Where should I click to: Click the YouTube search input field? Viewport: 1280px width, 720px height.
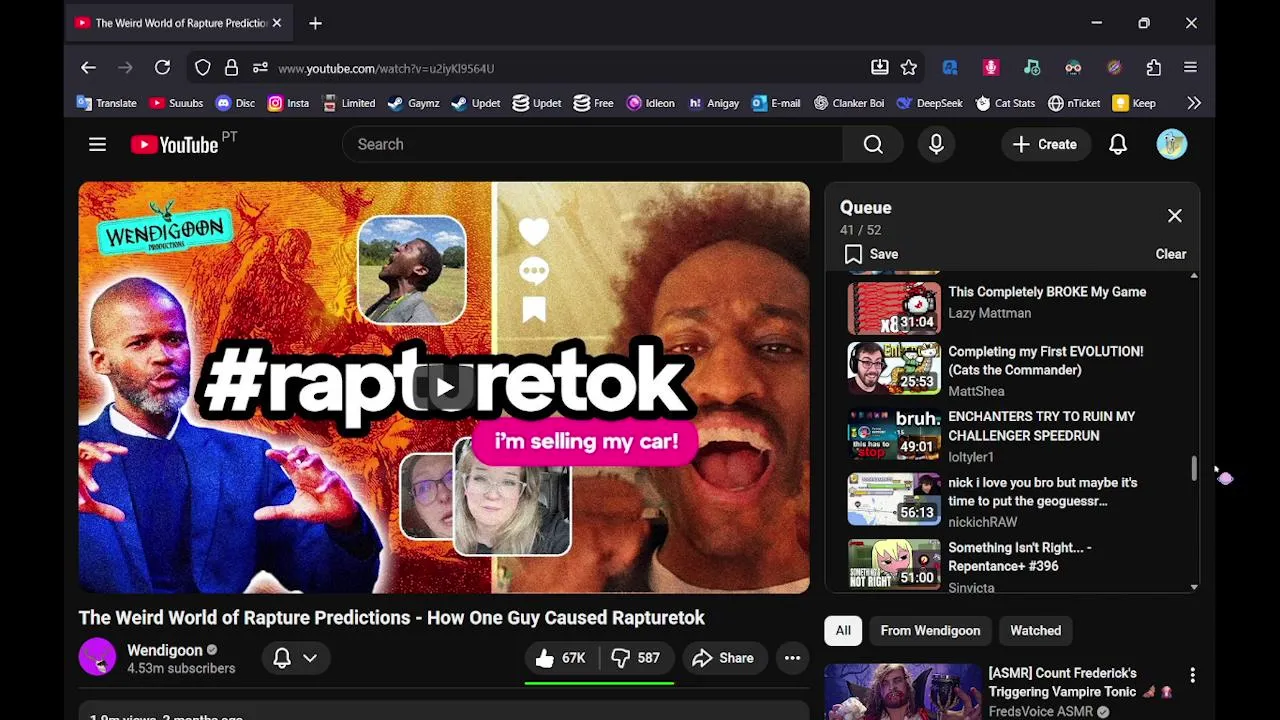[x=593, y=144]
